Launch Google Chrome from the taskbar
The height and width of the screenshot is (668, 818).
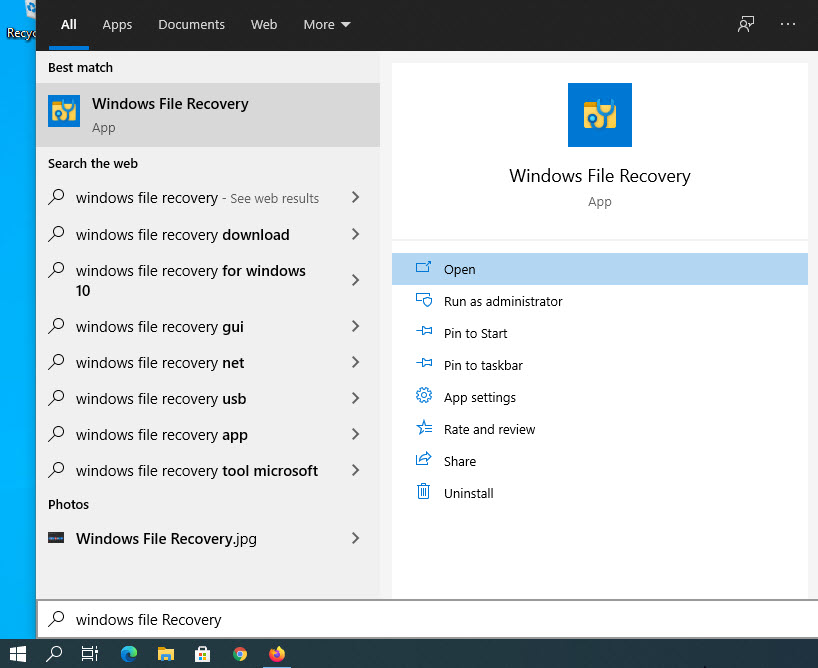pyautogui.click(x=240, y=653)
